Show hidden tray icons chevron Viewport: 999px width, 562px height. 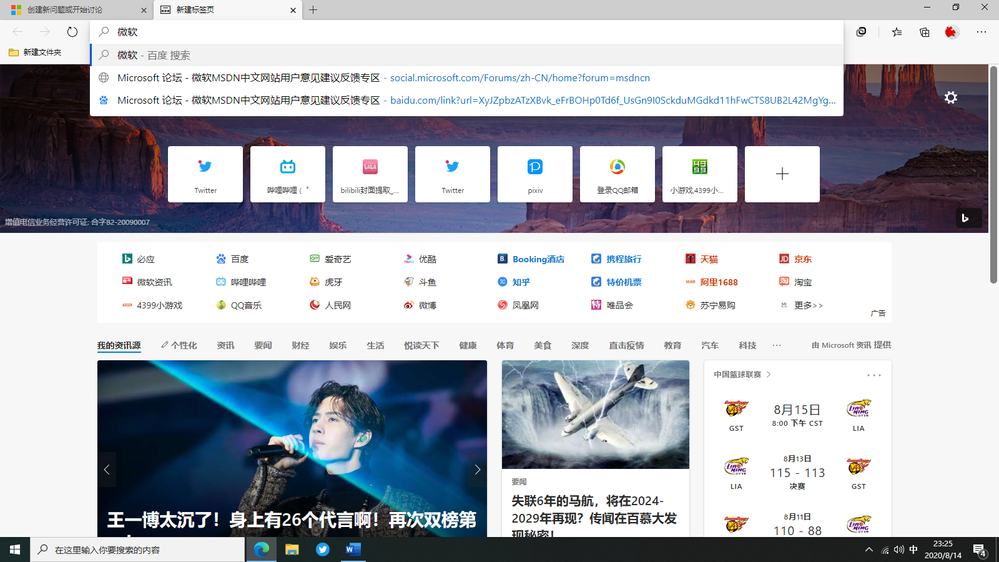(869, 549)
